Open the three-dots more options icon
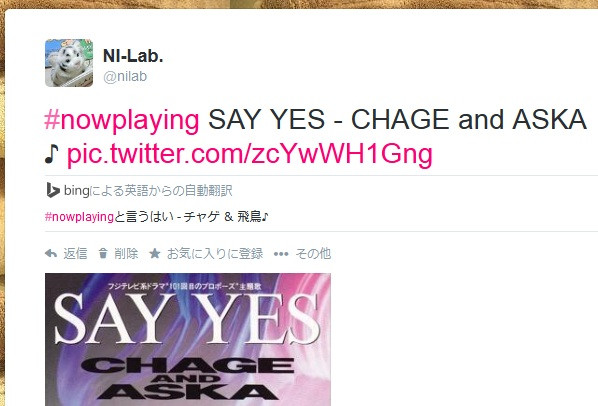This screenshot has height=406, width=598. [281, 254]
